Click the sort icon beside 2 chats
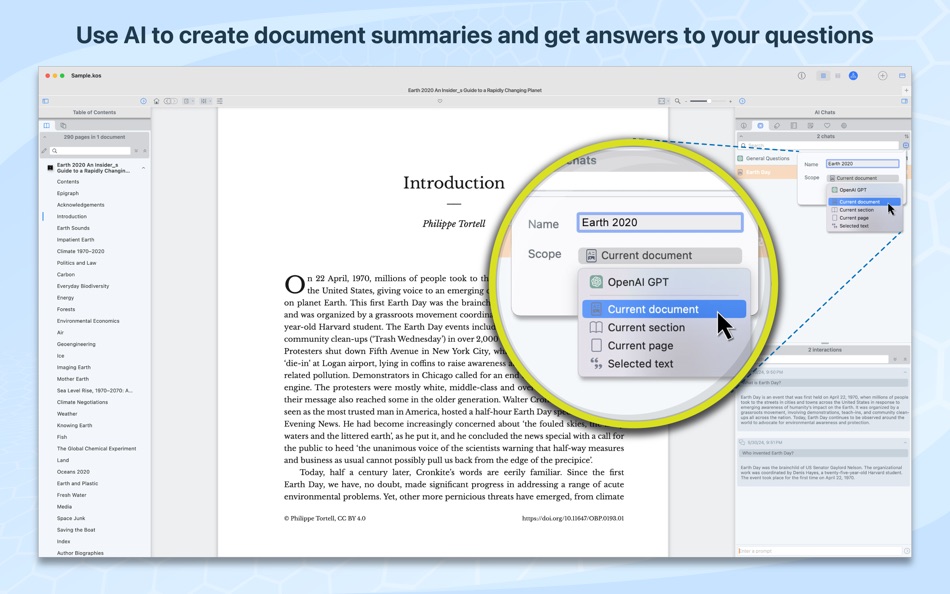950x594 pixels. click(906, 136)
